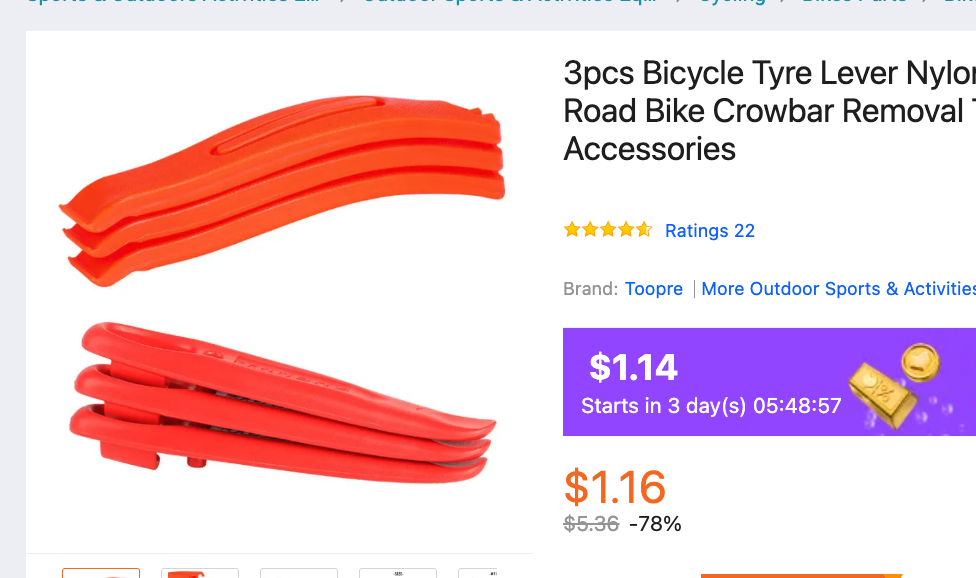Click the yellow star rating icons

608,230
